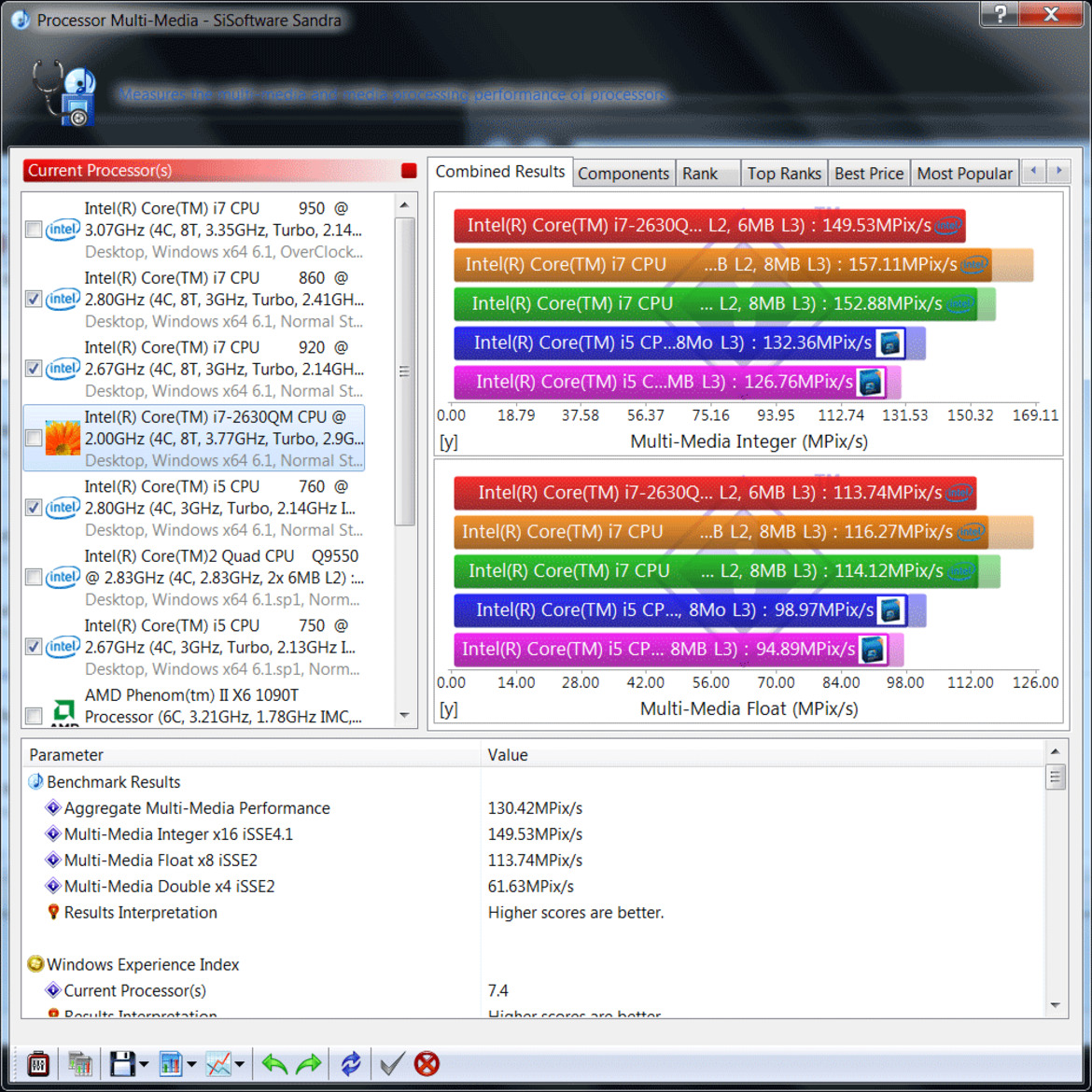Open the Top Ranks tab
This screenshot has height=1092, width=1092.
click(x=784, y=174)
